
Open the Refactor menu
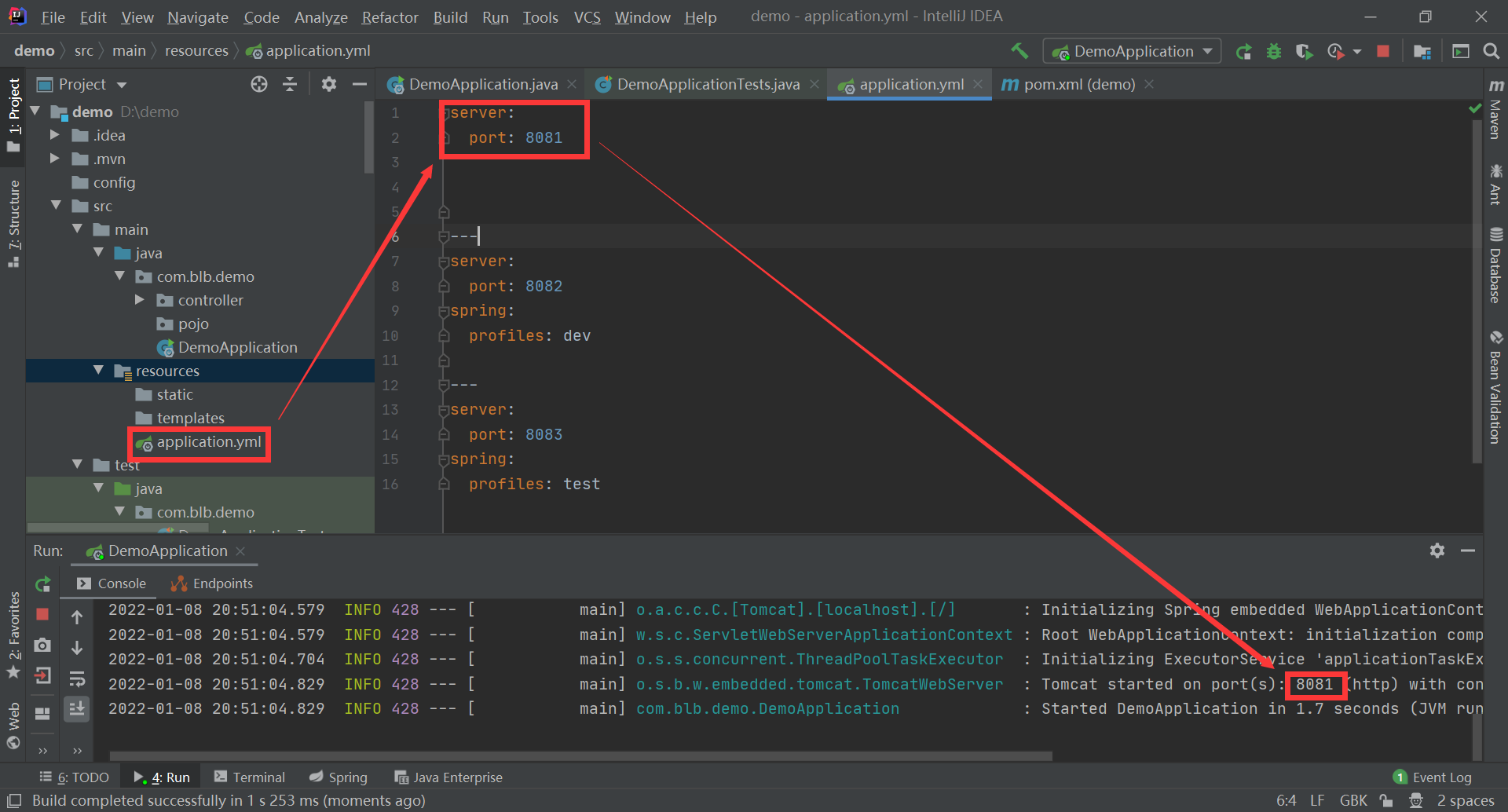390,17
